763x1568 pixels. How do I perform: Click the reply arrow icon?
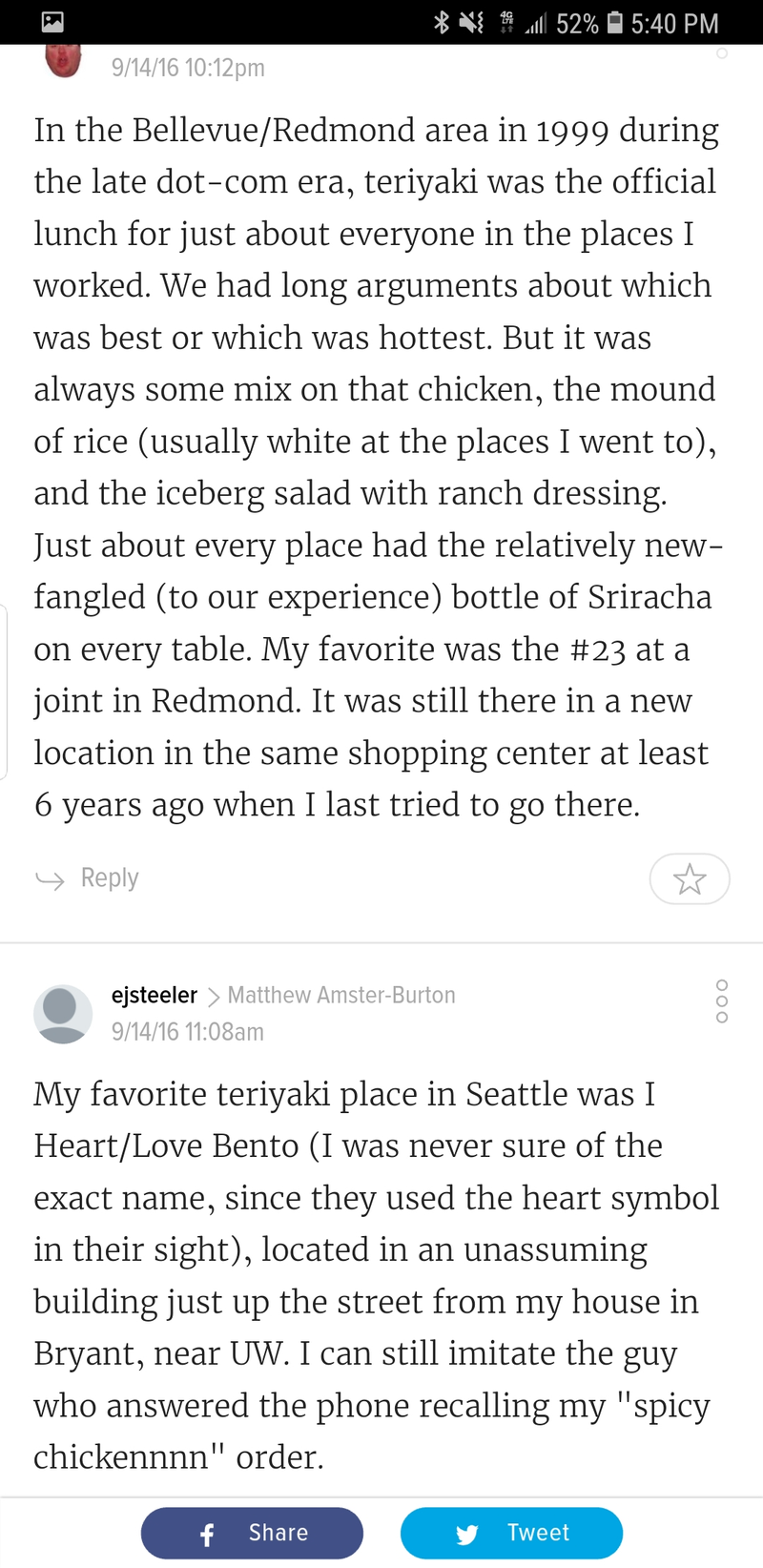[x=50, y=879]
